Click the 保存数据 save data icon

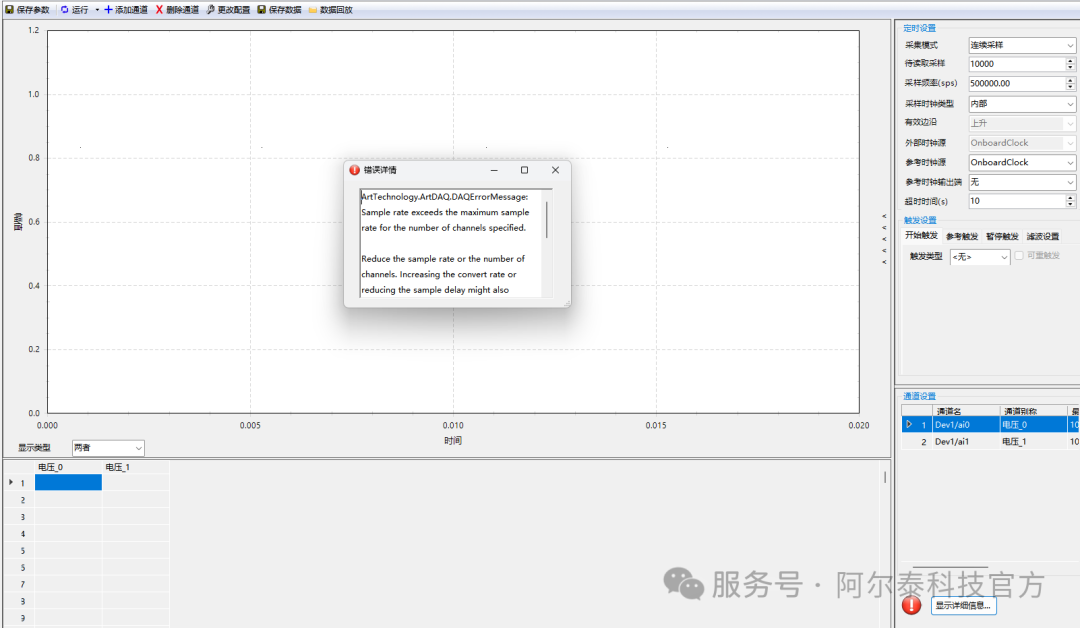[262, 9]
